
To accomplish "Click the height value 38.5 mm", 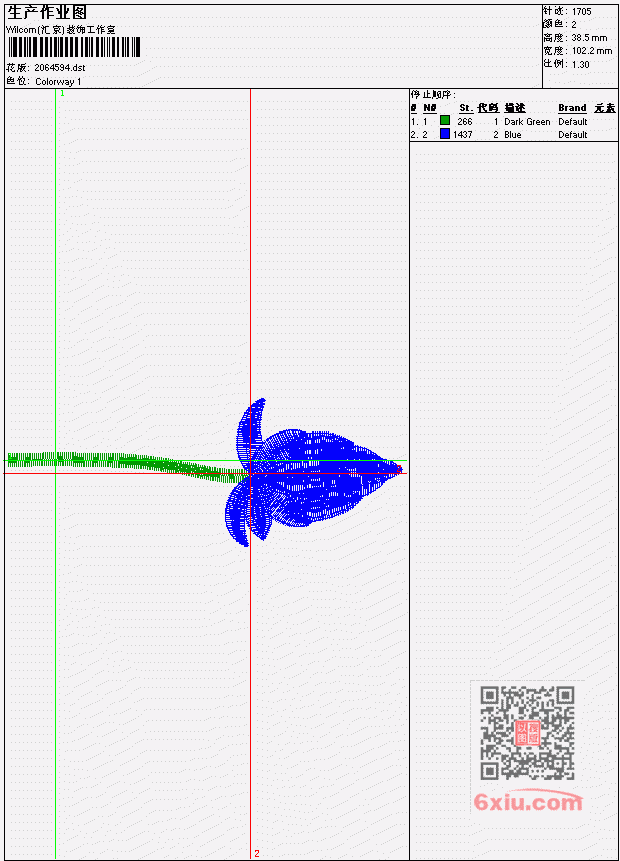I will [589, 38].
